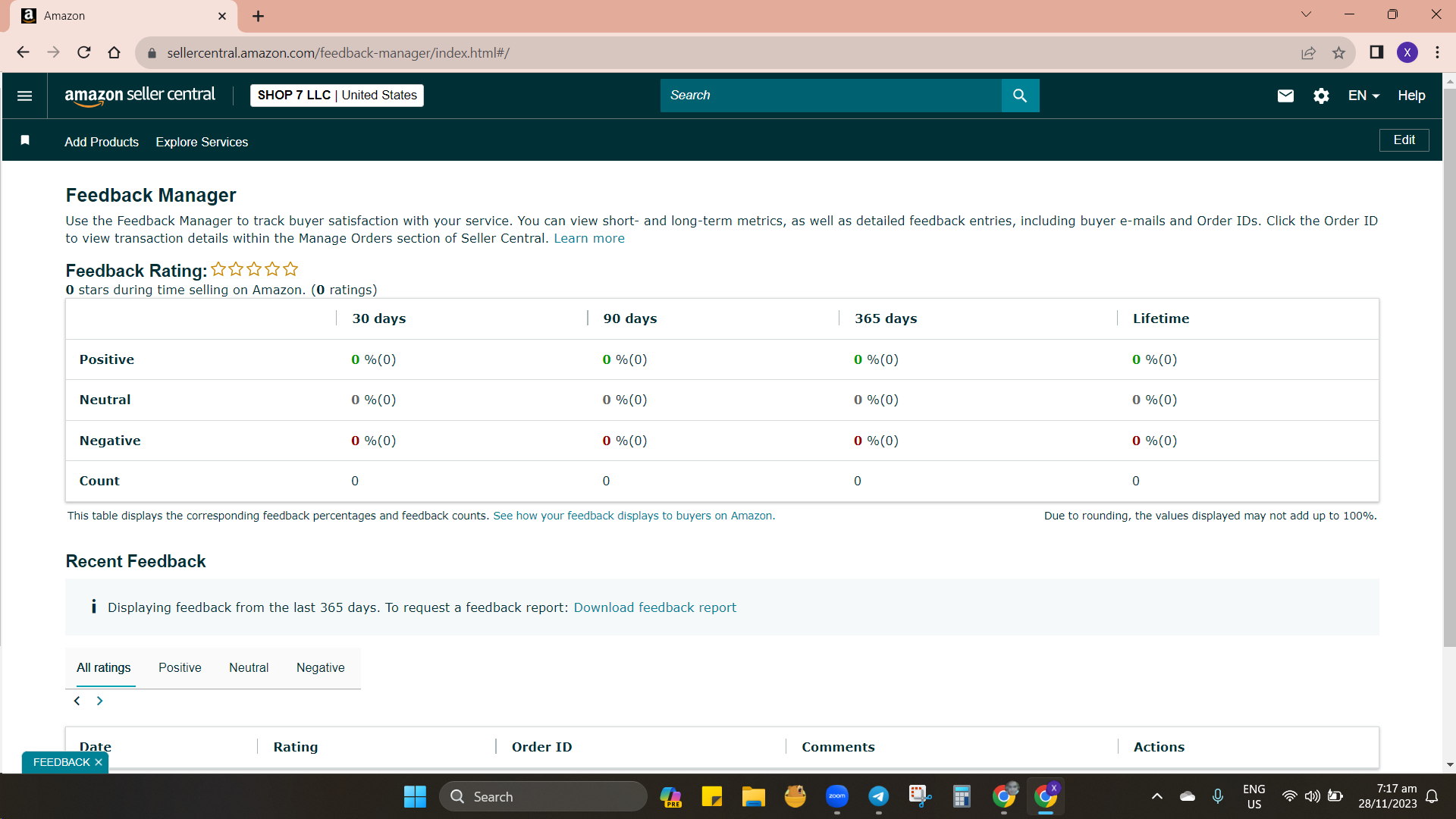Open the Help link

[1411, 96]
